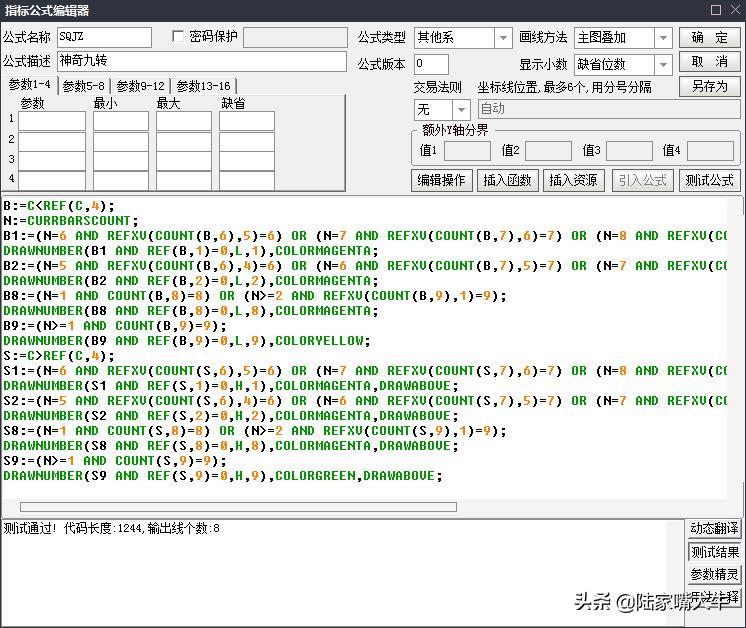The image size is (746, 628).
Task: Open the 编辑操作 menu button
Action: pos(441,180)
